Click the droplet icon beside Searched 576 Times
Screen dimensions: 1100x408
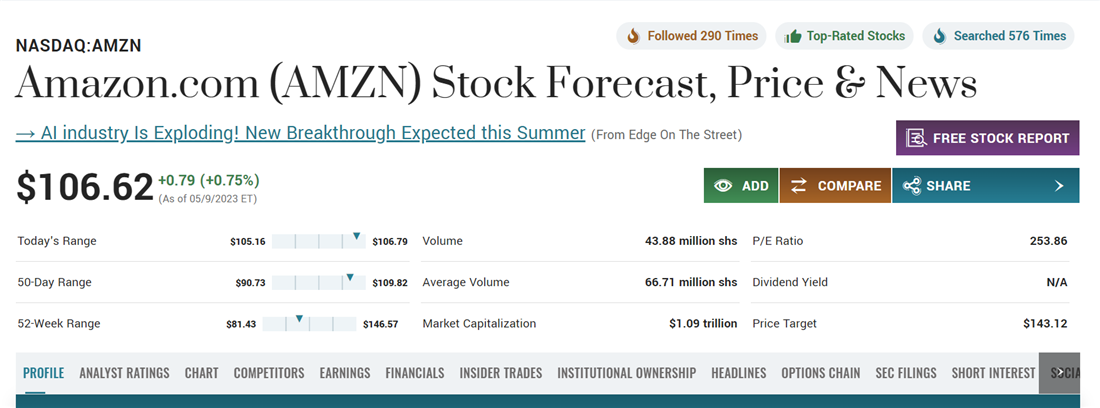point(939,36)
